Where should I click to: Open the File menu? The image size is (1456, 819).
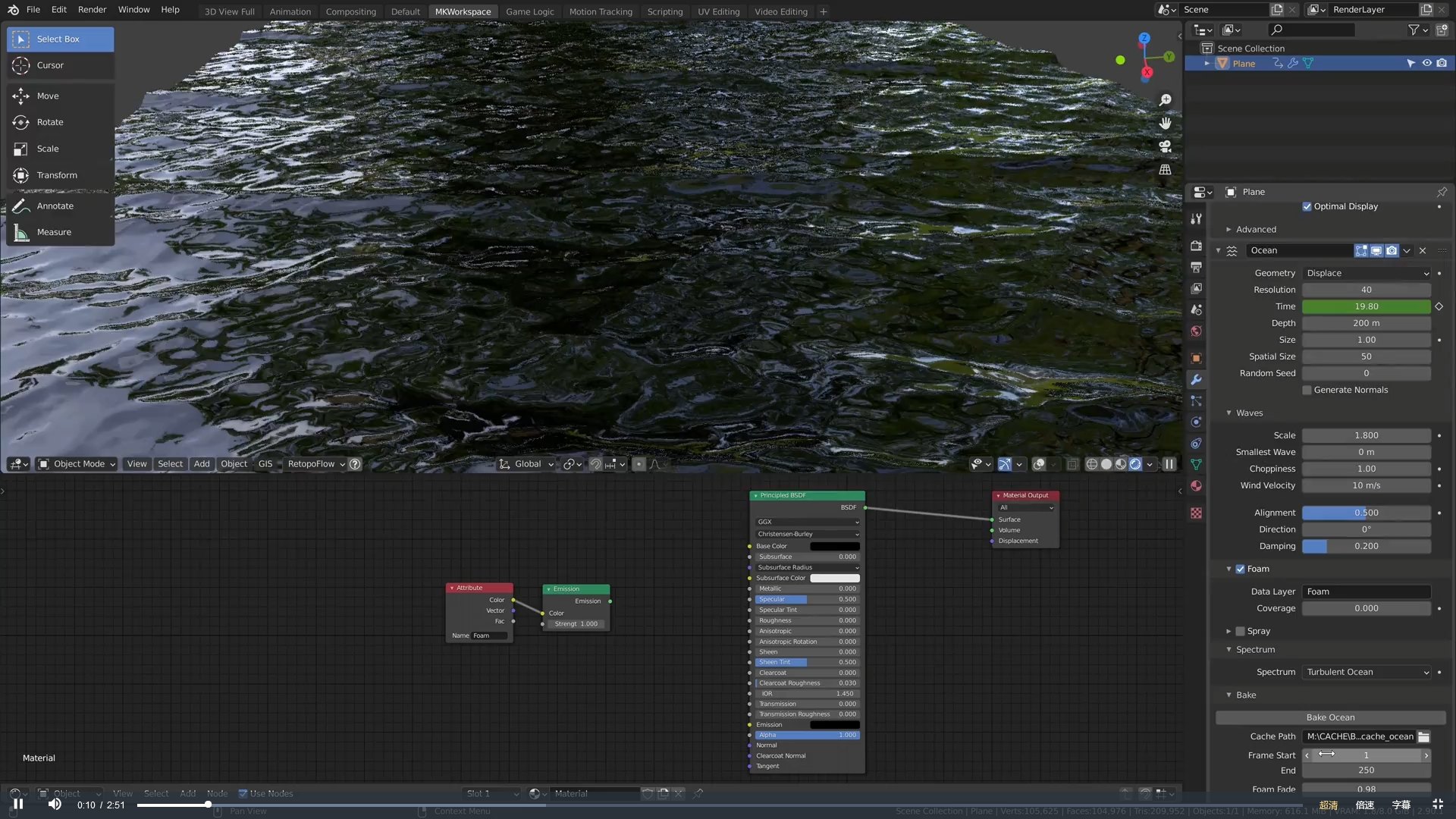click(x=33, y=10)
